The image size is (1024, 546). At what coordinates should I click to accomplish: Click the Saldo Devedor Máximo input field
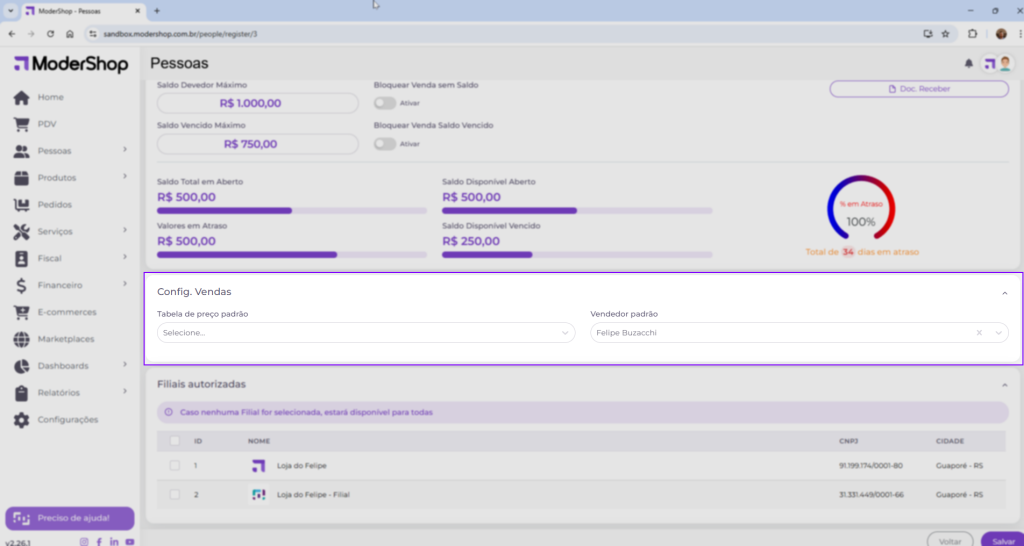(x=257, y=103)
